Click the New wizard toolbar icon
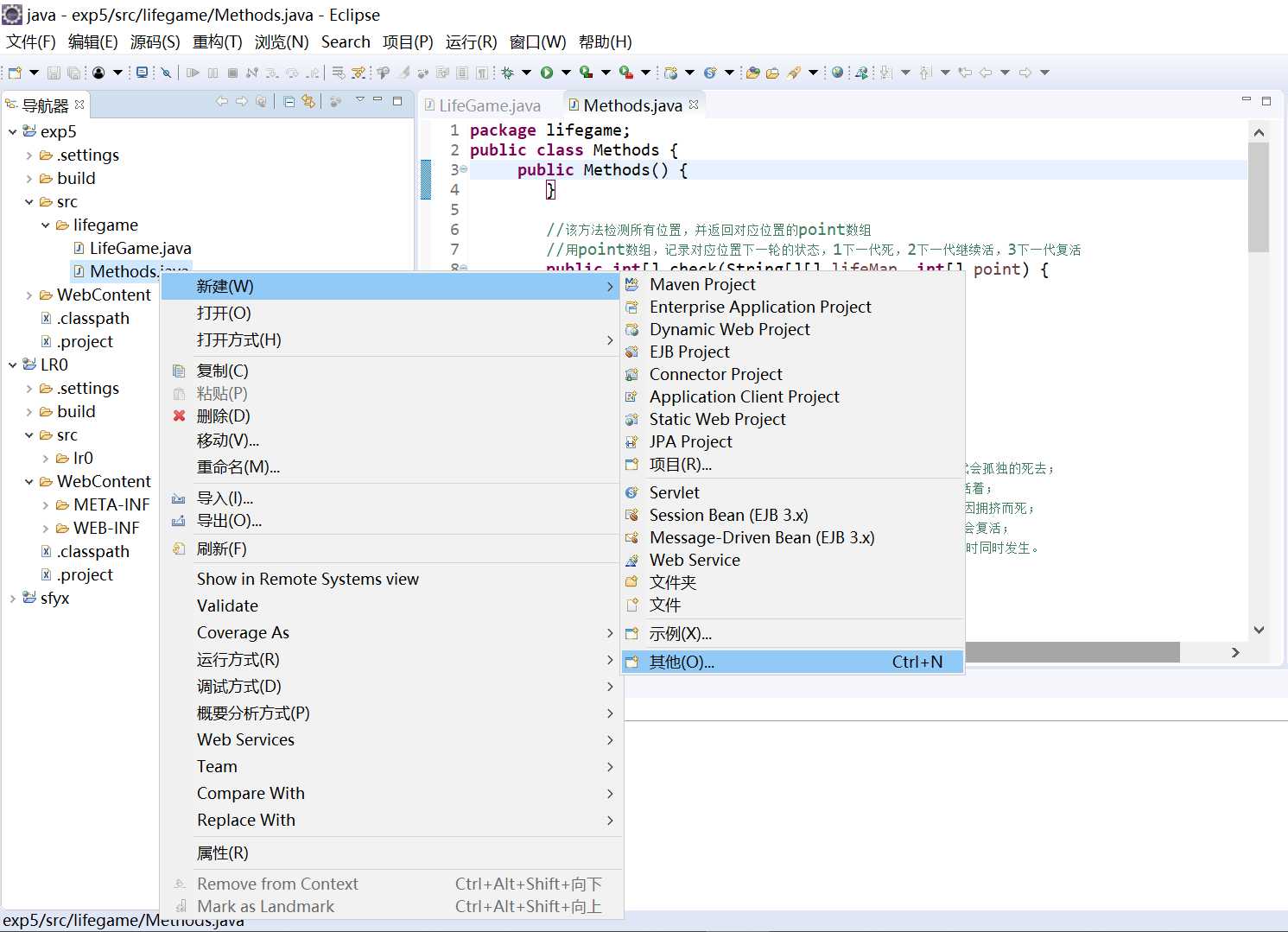Image resolution: width=1288 pixels, height=932 pixels. 15,73
